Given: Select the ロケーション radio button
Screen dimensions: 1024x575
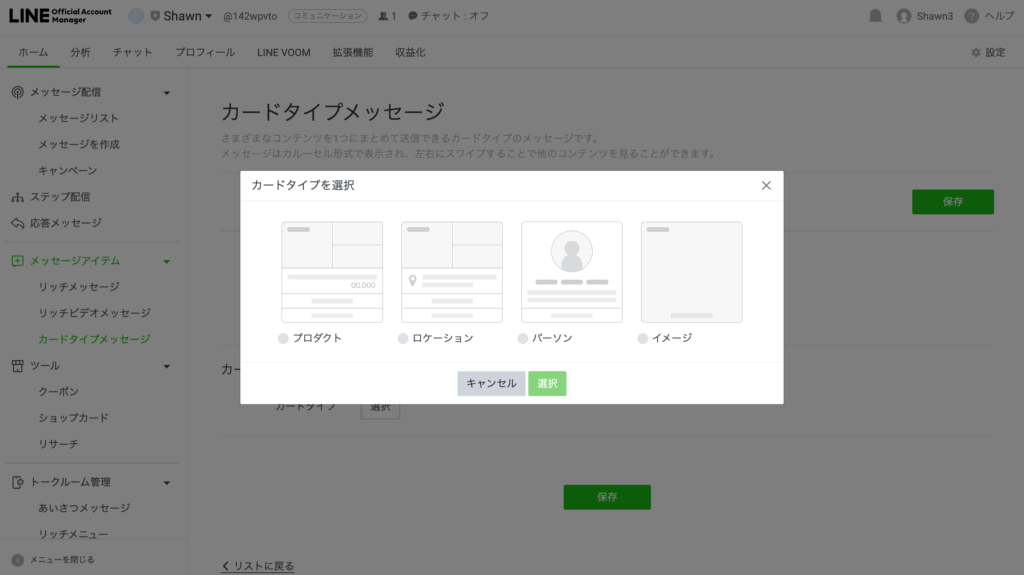Looking at the screenshot, I should tap(404, 339).
